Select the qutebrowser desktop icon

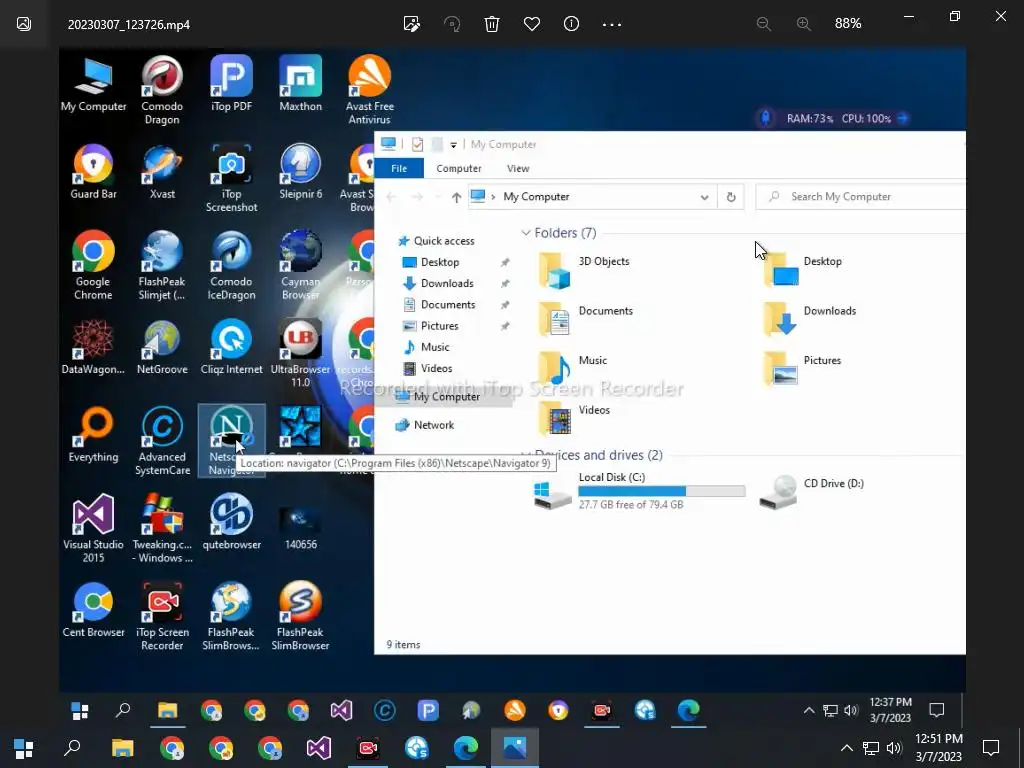tap(231, 522)
